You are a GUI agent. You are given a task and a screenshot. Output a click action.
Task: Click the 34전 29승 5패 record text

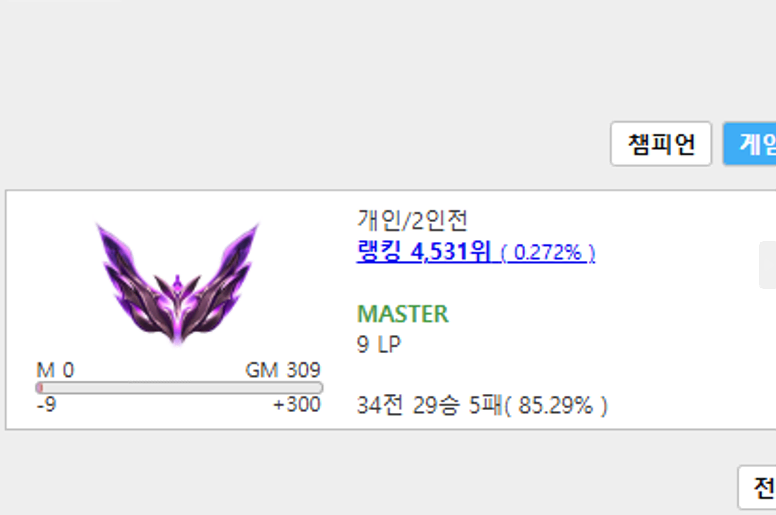click(x=430, y=406)
